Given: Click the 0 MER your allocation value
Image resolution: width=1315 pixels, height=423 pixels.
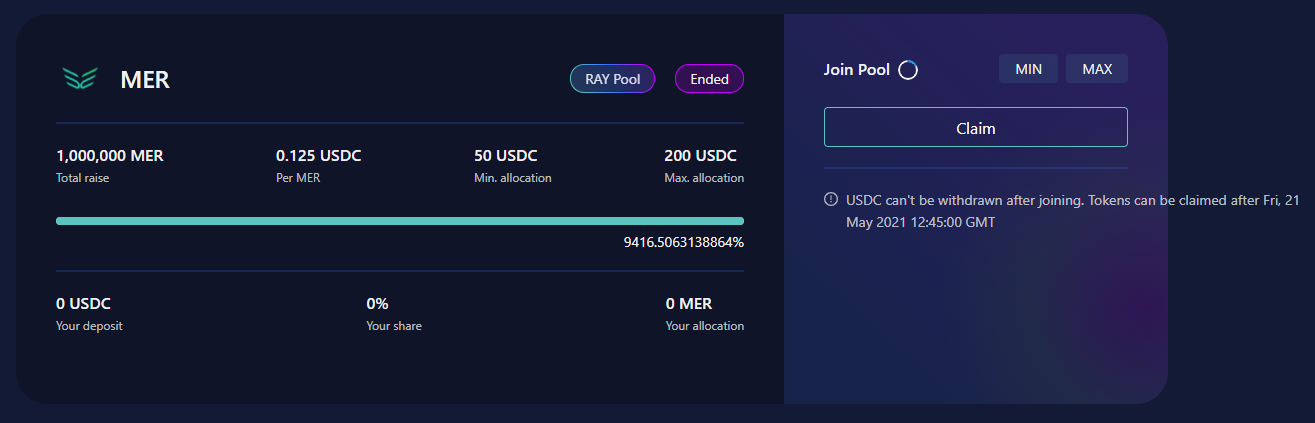Looking at the screenshot, I should click(x=689, y=304).
